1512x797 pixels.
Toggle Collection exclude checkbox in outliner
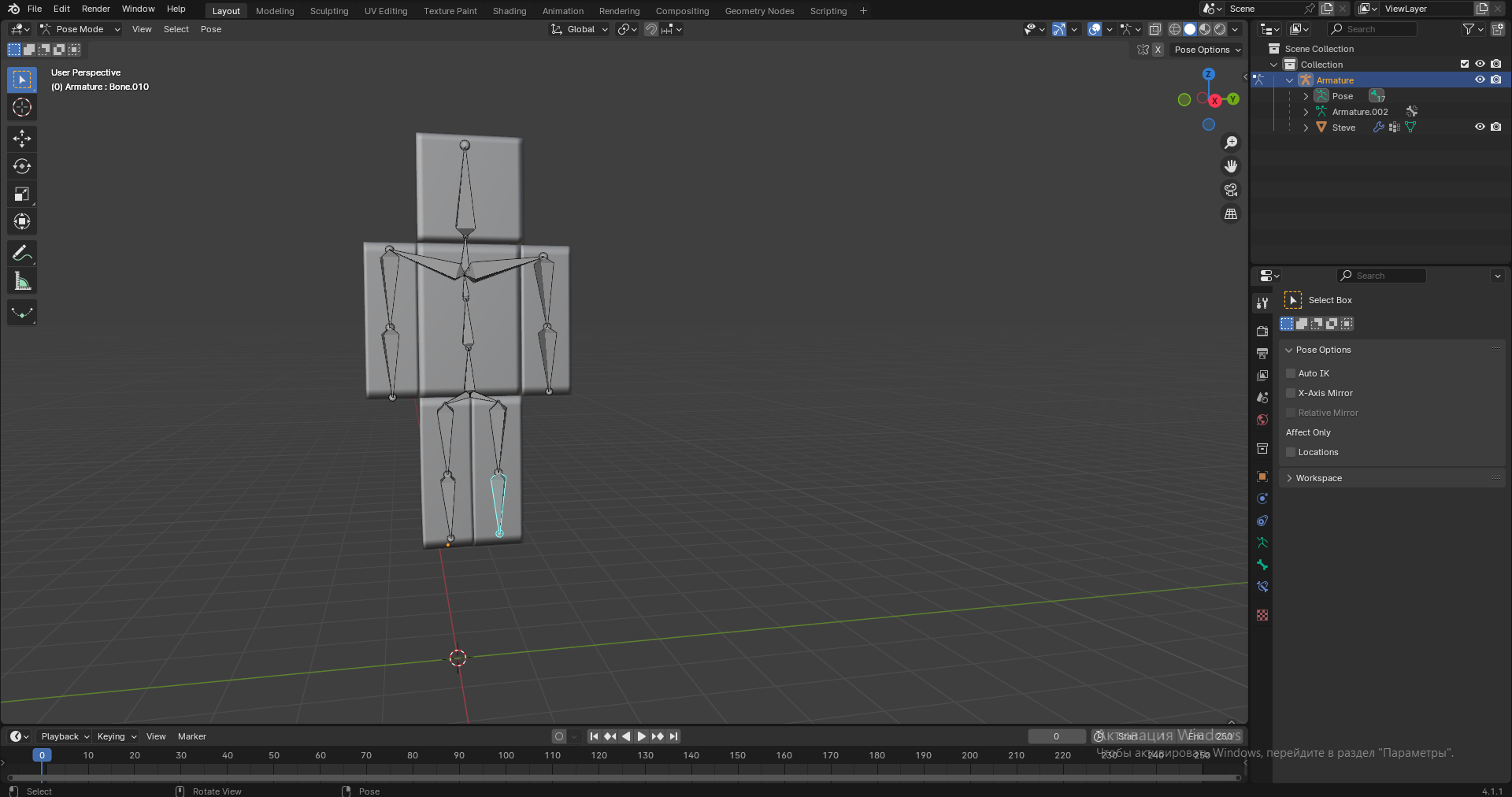[x=1465, y=65]
